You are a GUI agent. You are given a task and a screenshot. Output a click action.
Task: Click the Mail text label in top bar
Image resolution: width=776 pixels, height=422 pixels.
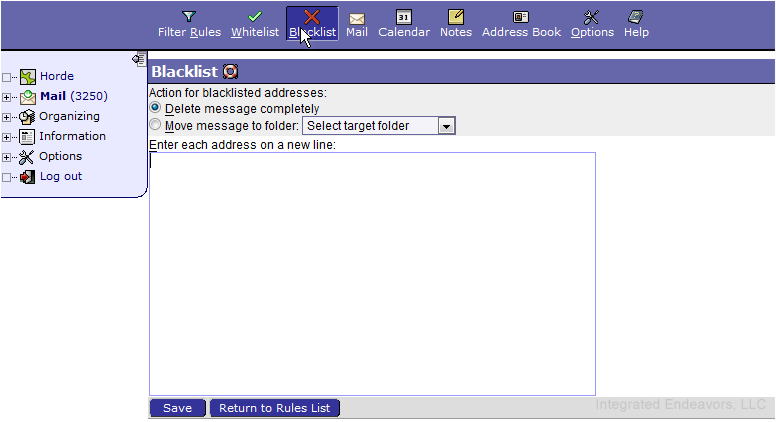[357, 32]
